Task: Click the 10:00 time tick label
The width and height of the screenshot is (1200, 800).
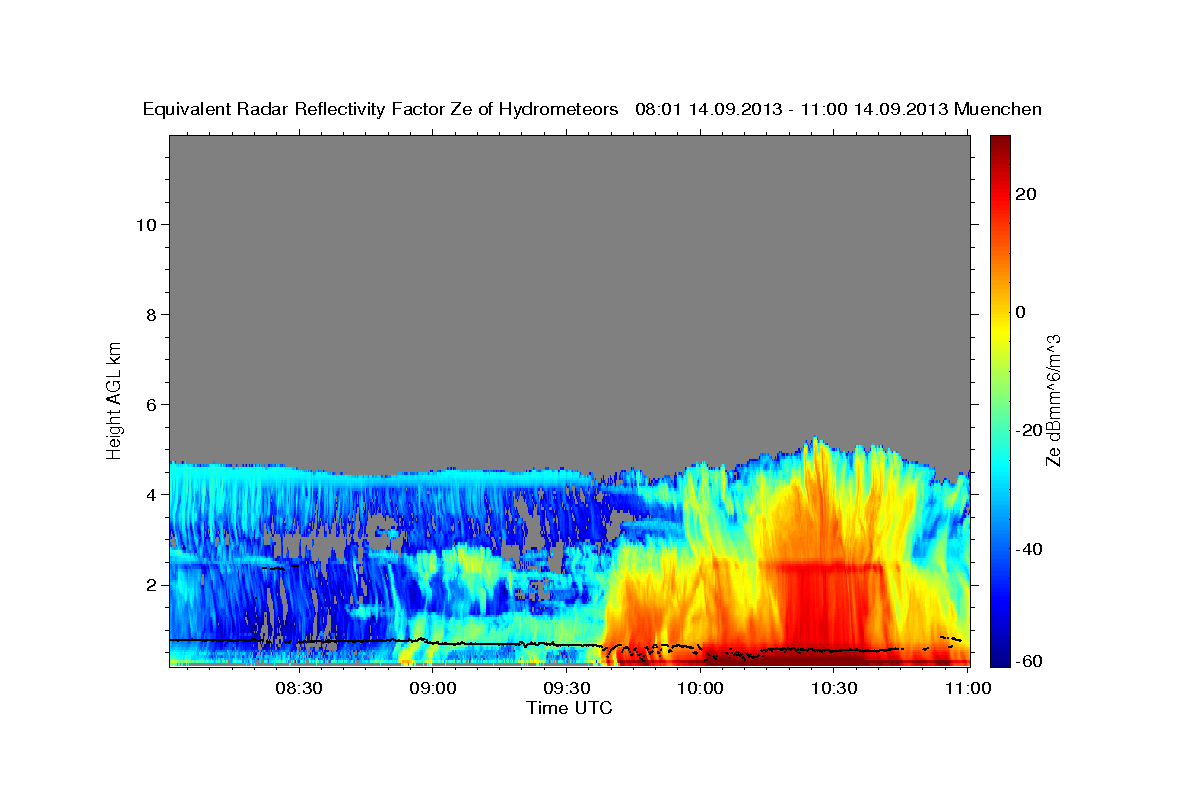Action: point(701,688)
